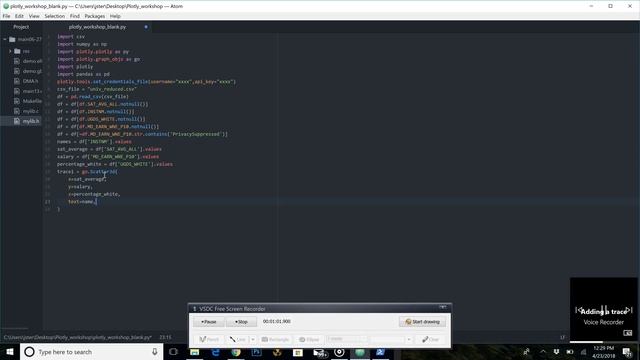Open the Windows Start menu
Image resolution: width=640 pixels, height=360 pixels.
click(10, 352)
